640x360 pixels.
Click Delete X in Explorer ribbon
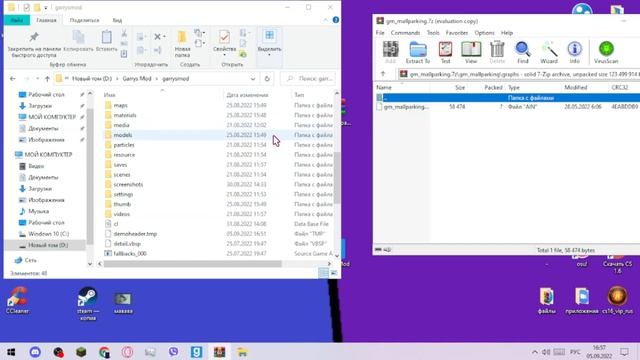[x=159, y=37]
